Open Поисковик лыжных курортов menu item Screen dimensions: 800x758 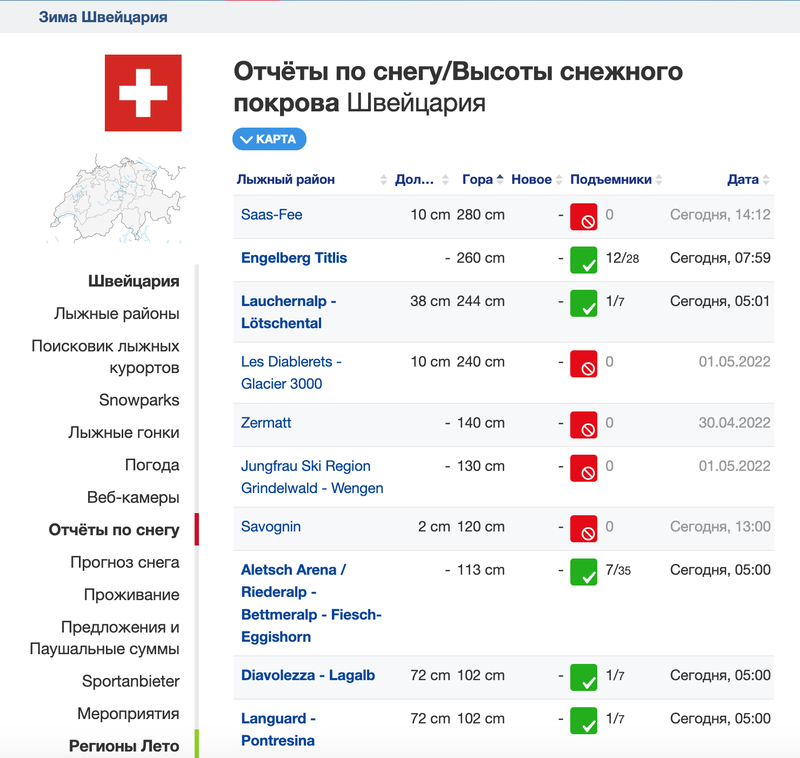pos(105,357)
